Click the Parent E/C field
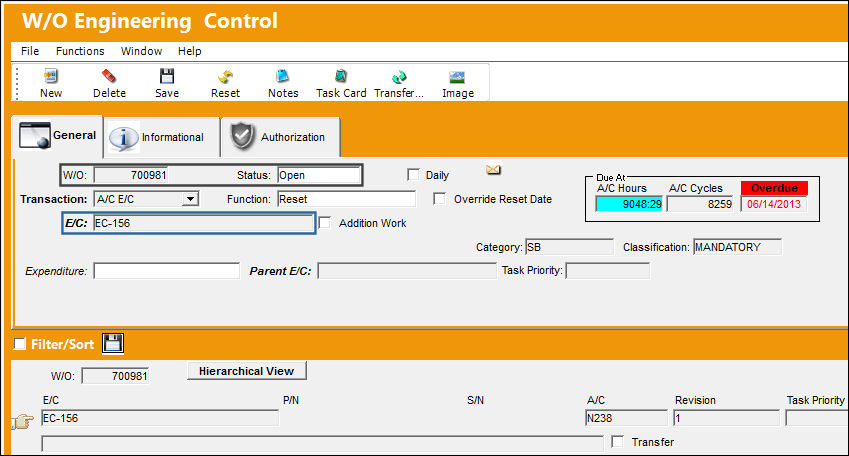The image size is (849, 456). pos(407,271)
